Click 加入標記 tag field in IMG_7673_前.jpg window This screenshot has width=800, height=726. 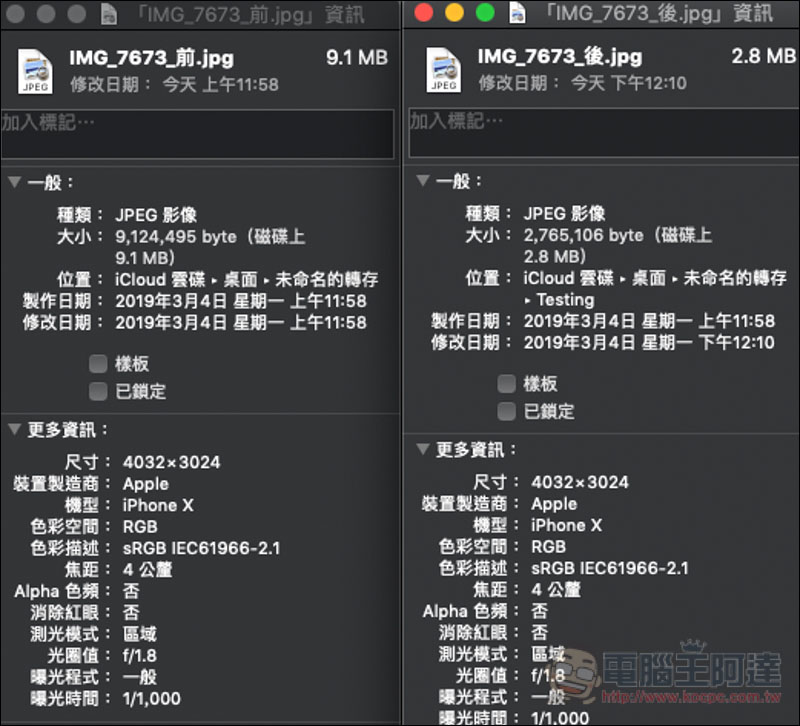coord(197,134)
